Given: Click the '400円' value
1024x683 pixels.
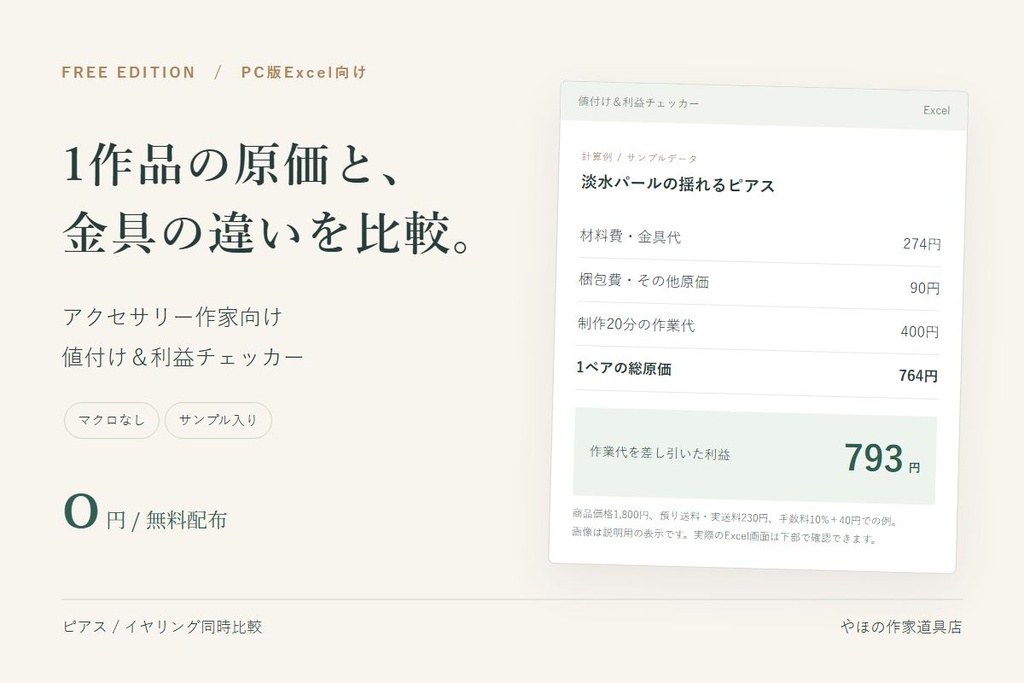Looking at the screenshot, I should (x=920, y=332).
